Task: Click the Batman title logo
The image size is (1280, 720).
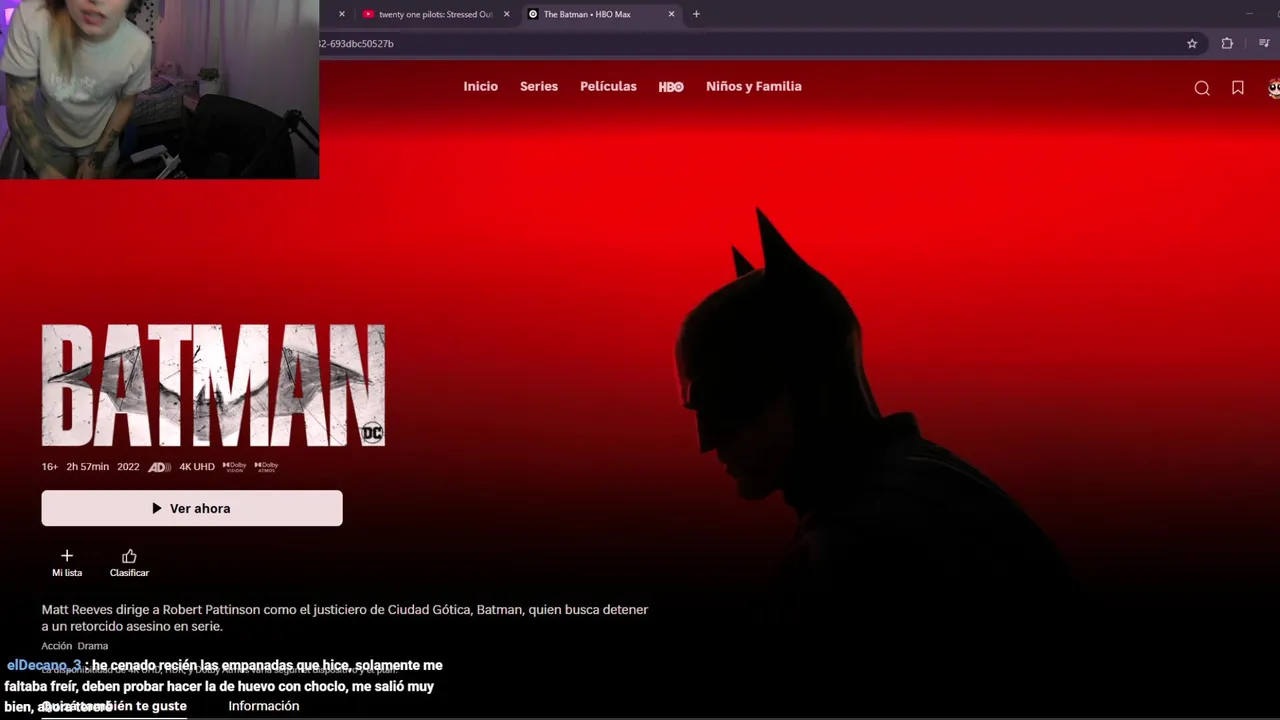Action: 213,385
